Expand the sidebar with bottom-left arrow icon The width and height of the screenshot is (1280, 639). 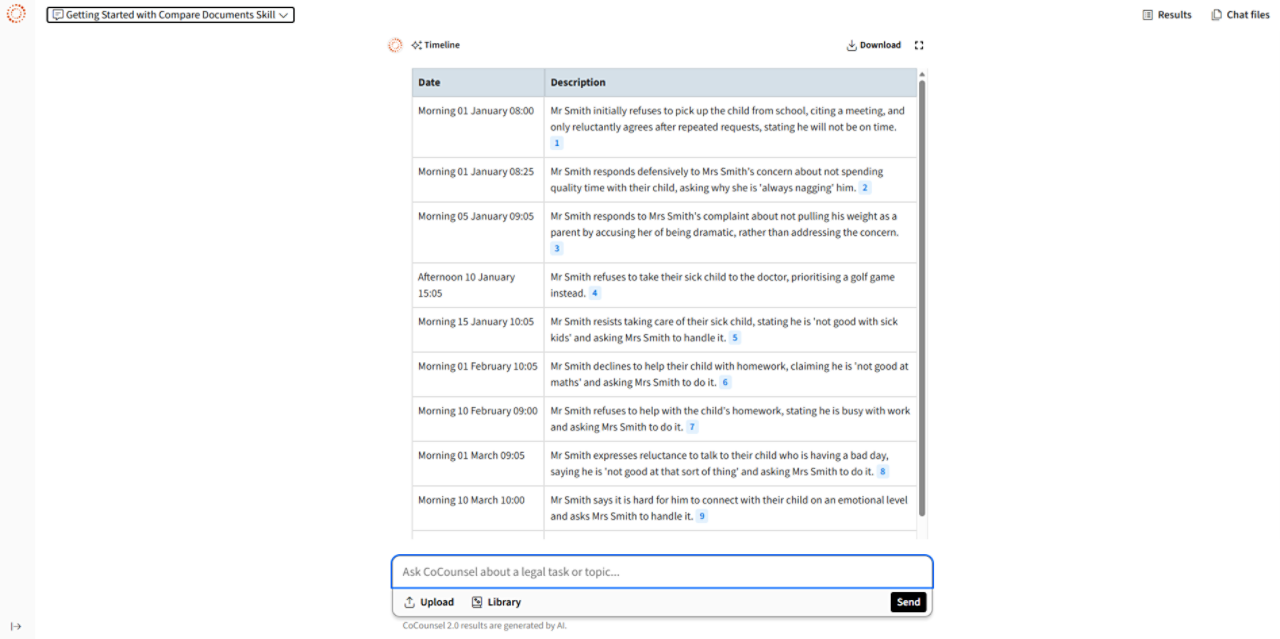16,627
